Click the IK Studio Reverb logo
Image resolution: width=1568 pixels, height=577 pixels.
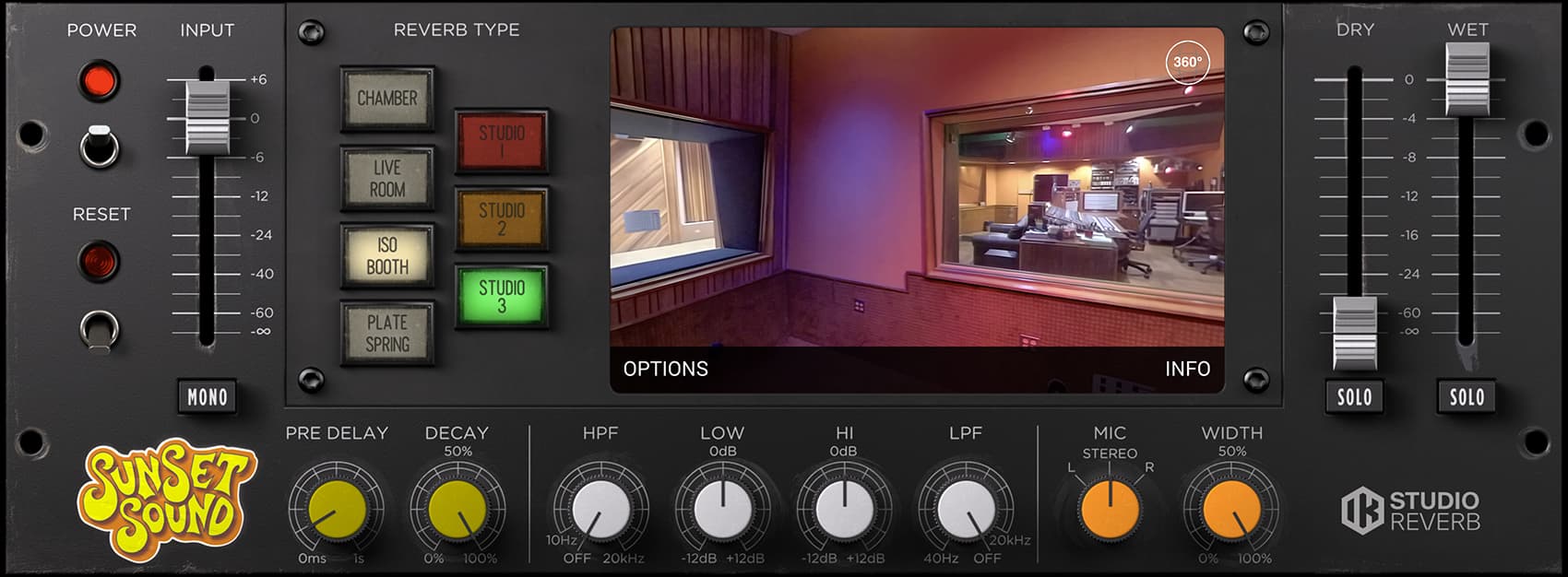[x=1411, y=512]
